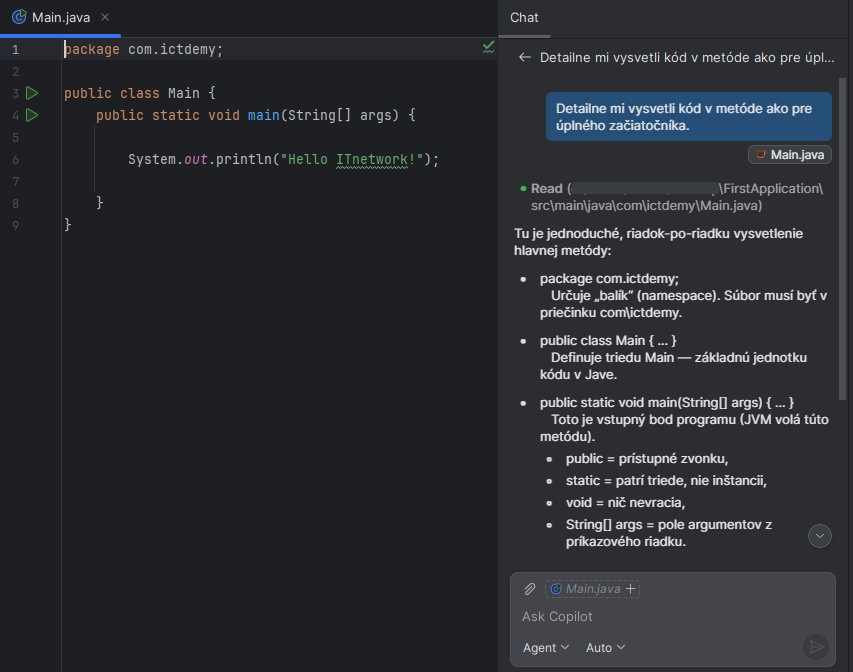Click 'public = prístupné zvonku,' bullet
The width and height of the screenshot is (853, 672).
[x=646, y=459]
